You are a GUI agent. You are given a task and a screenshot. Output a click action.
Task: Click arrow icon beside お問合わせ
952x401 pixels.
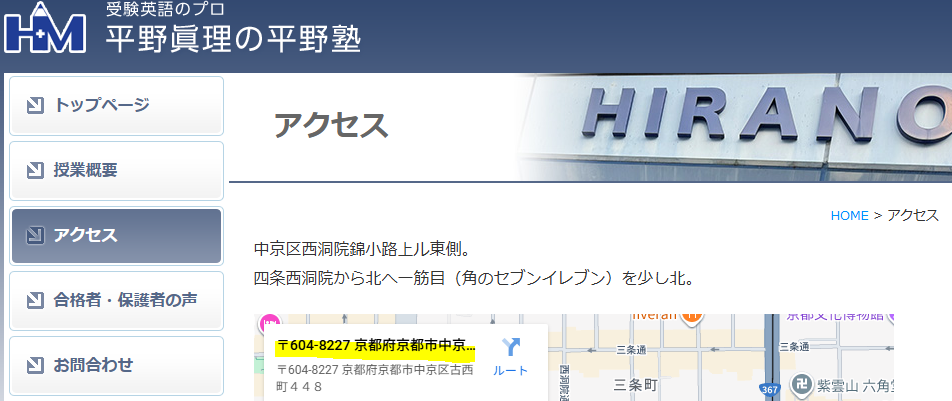pos(35,365)
